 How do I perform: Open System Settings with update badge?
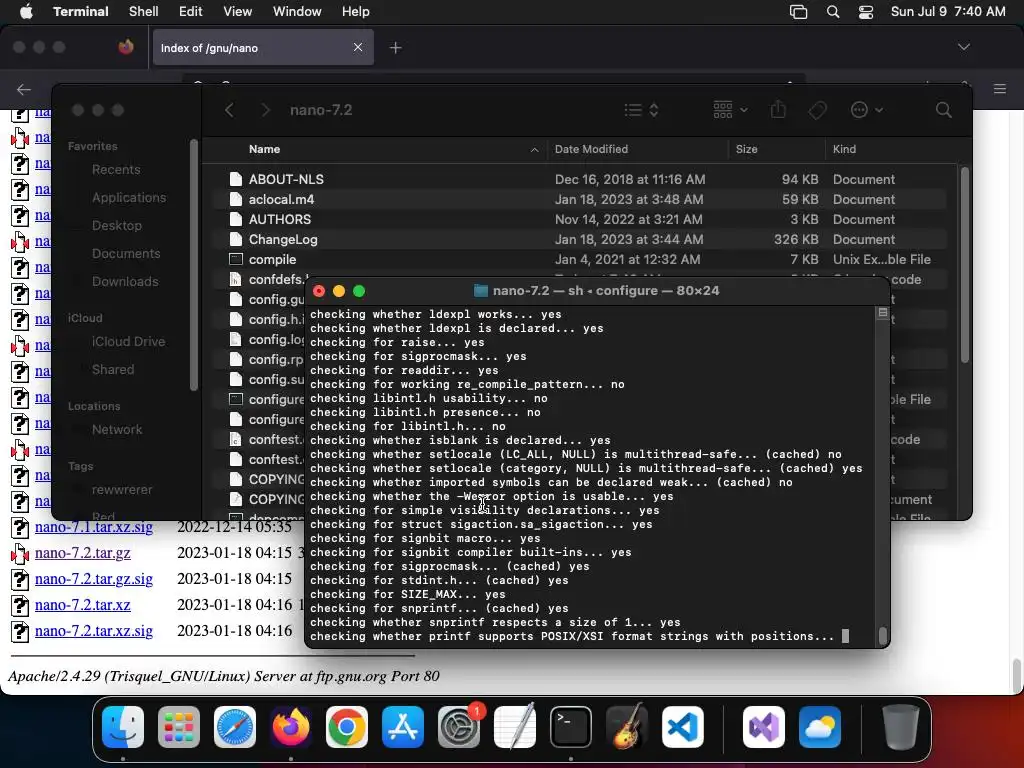(x=459, y=727)
